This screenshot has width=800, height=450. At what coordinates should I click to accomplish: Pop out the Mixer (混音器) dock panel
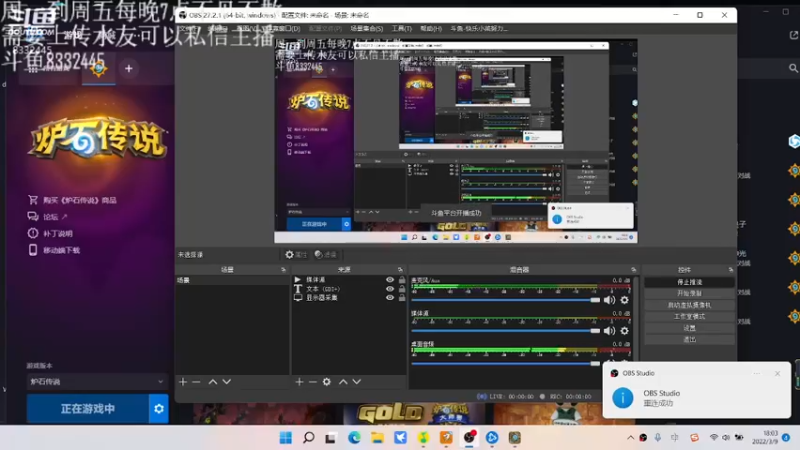(x=634, y=269)
